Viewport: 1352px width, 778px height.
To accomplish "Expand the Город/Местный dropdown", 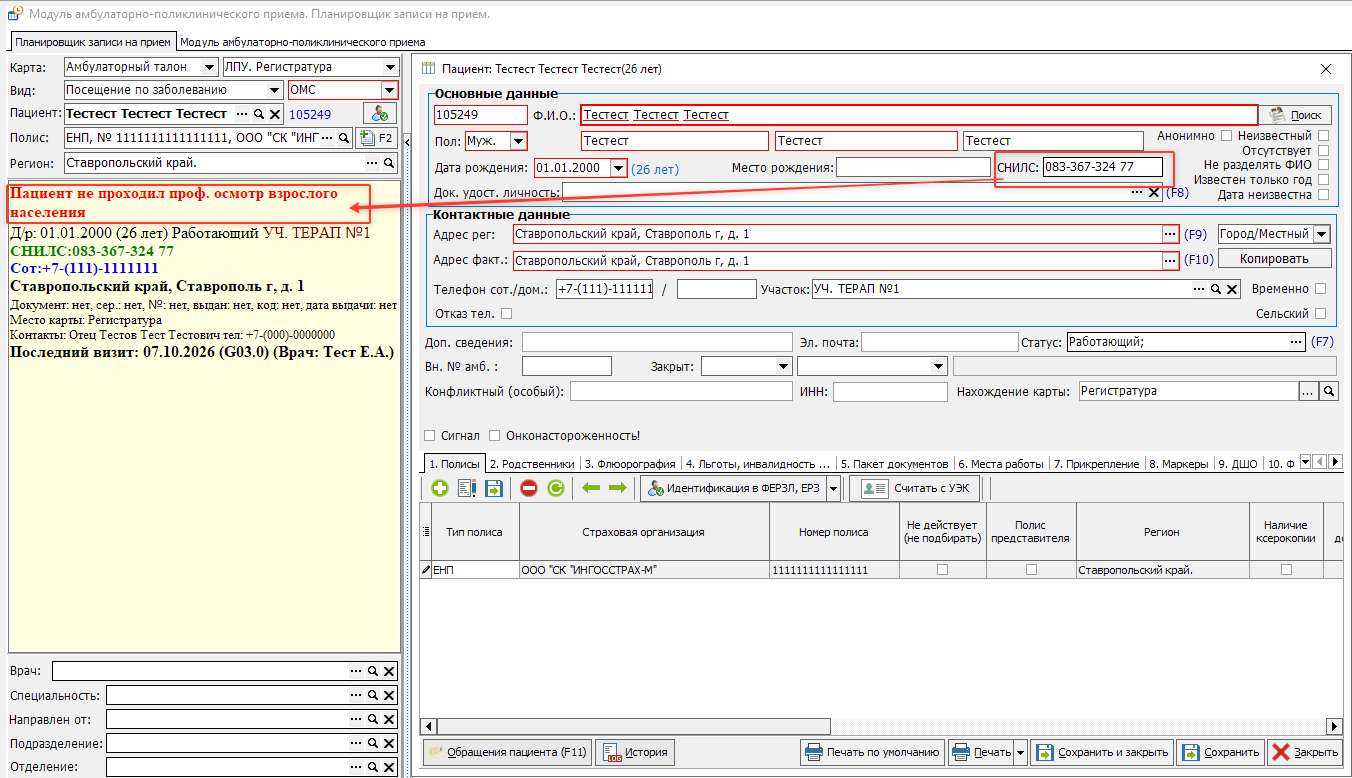I will (x=1321, y=234).
